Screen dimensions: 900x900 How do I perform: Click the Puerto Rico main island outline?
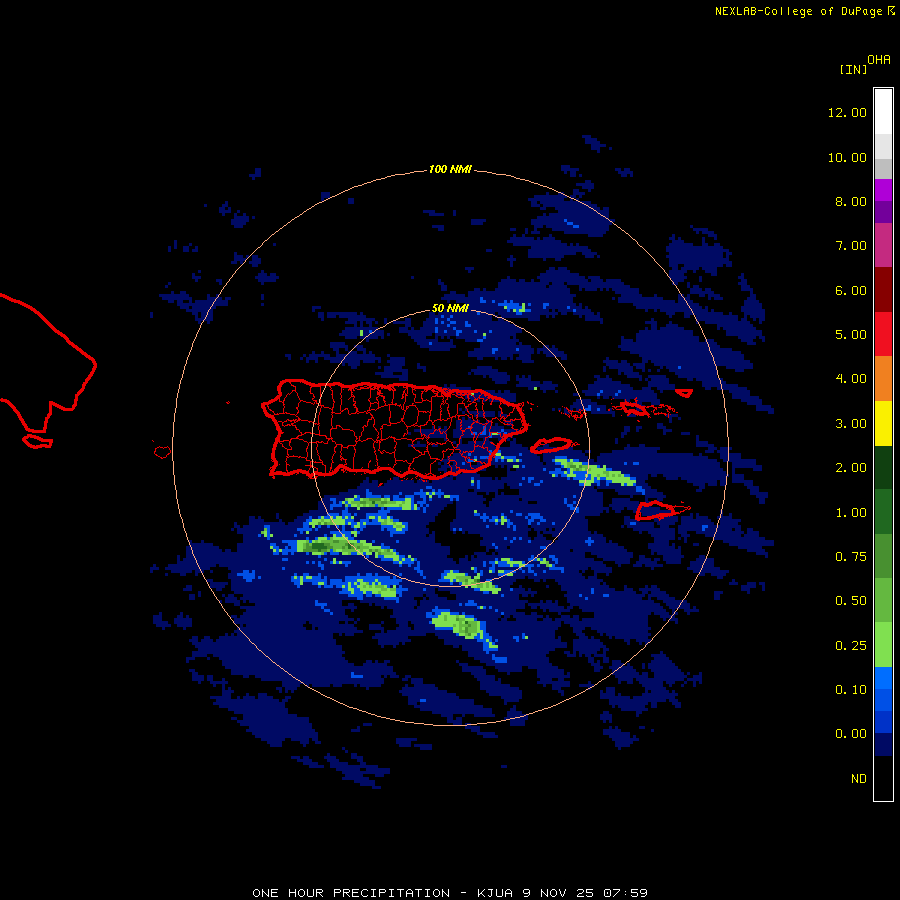coord(395,429)
